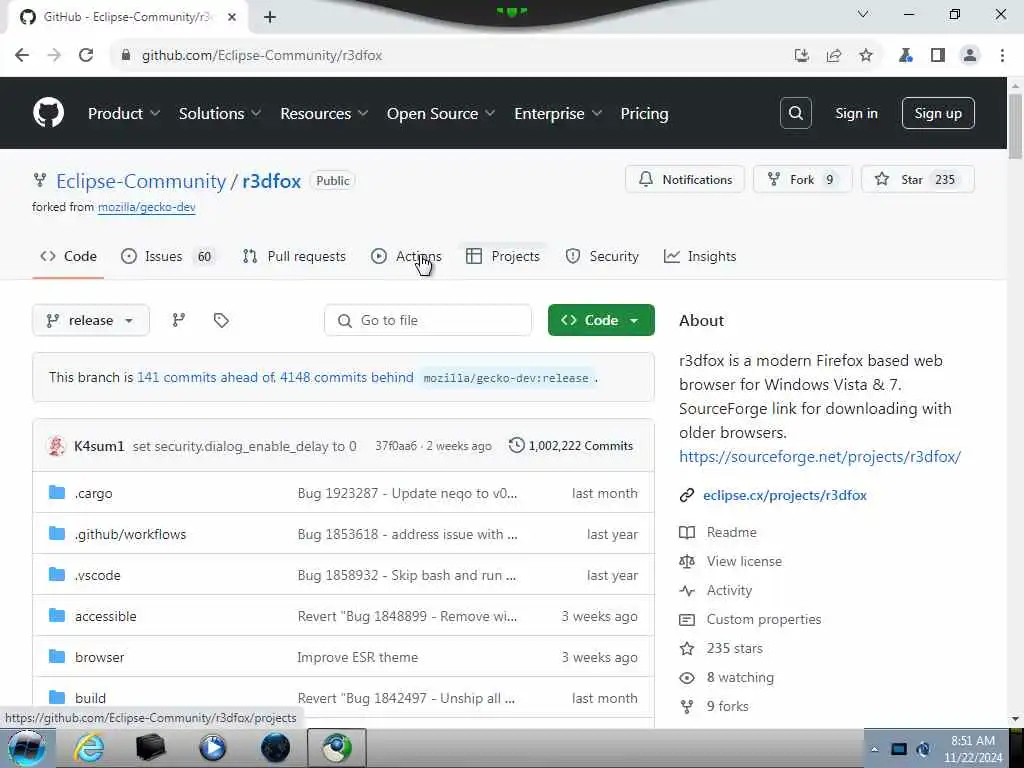Open the Pull requests tab
Viewport: 1024px width, 768px height.
(294, 256)
